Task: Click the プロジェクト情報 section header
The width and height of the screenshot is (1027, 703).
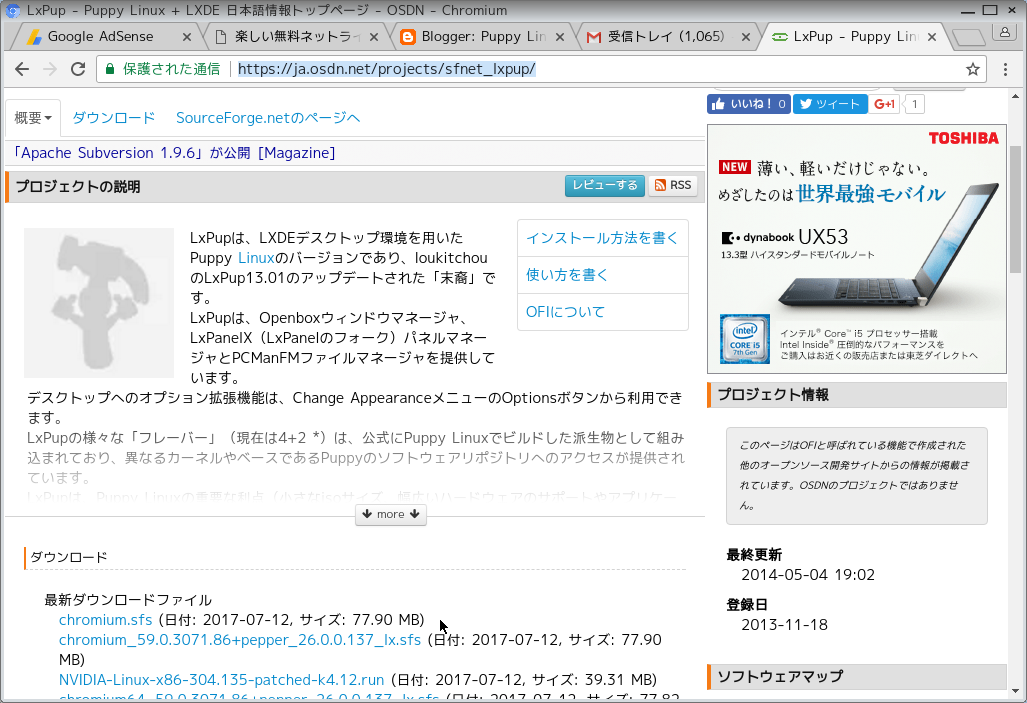Action: [857, 395]
